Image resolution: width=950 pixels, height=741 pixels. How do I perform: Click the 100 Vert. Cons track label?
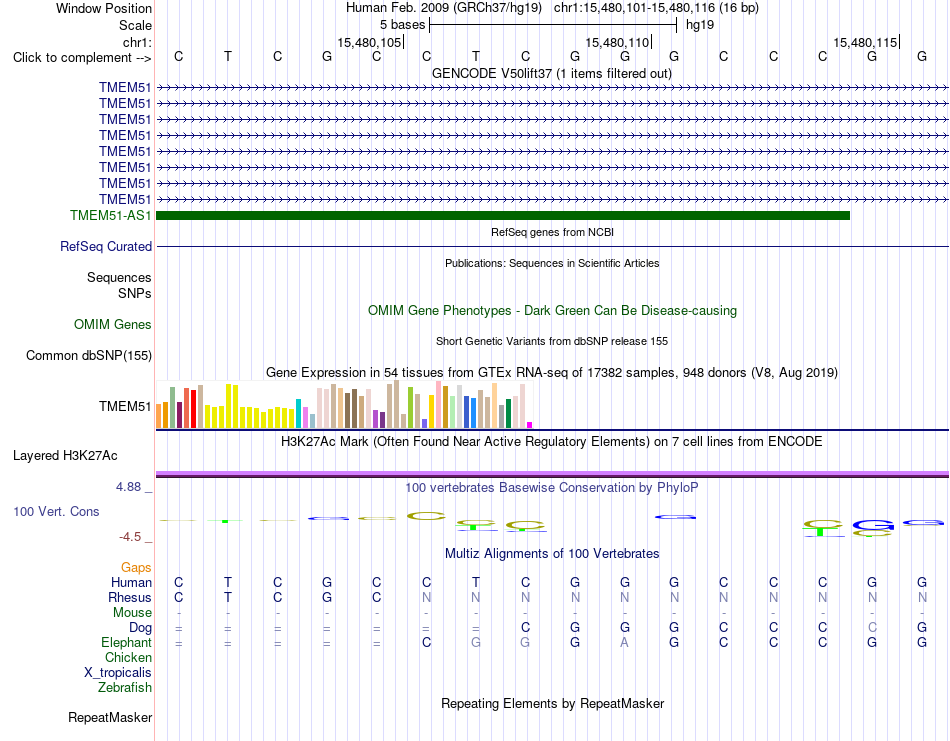click(56, 511)
